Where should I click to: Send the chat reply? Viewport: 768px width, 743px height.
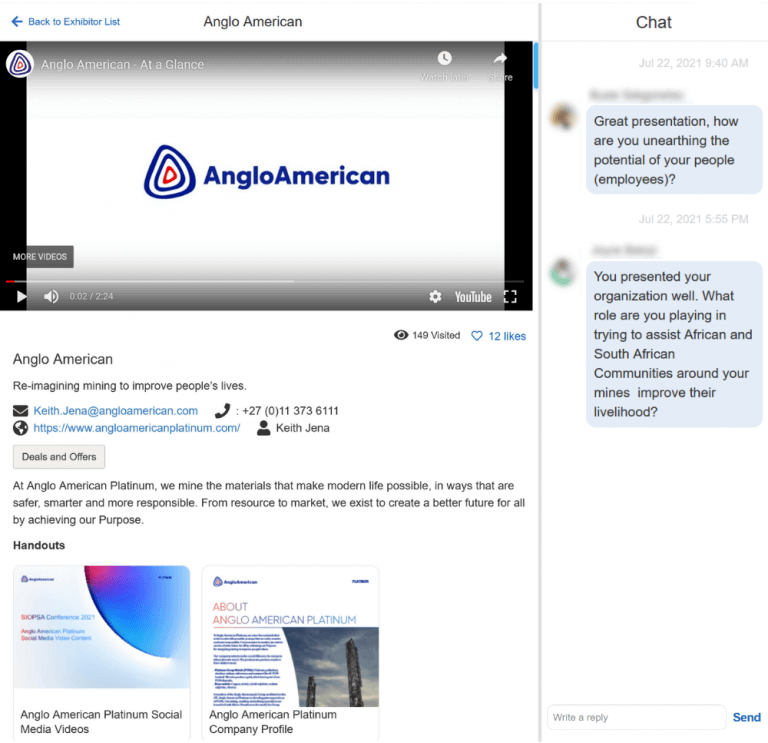(x=746, y=717)
